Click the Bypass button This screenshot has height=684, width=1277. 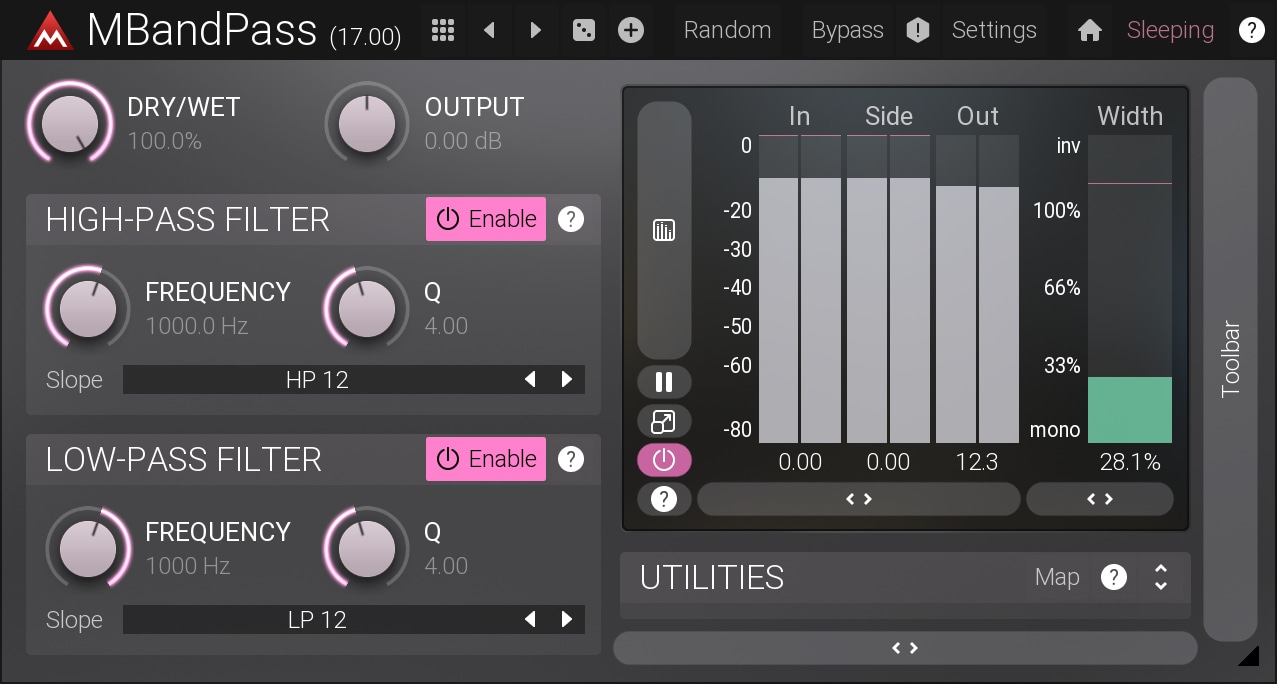coord(847,30)
